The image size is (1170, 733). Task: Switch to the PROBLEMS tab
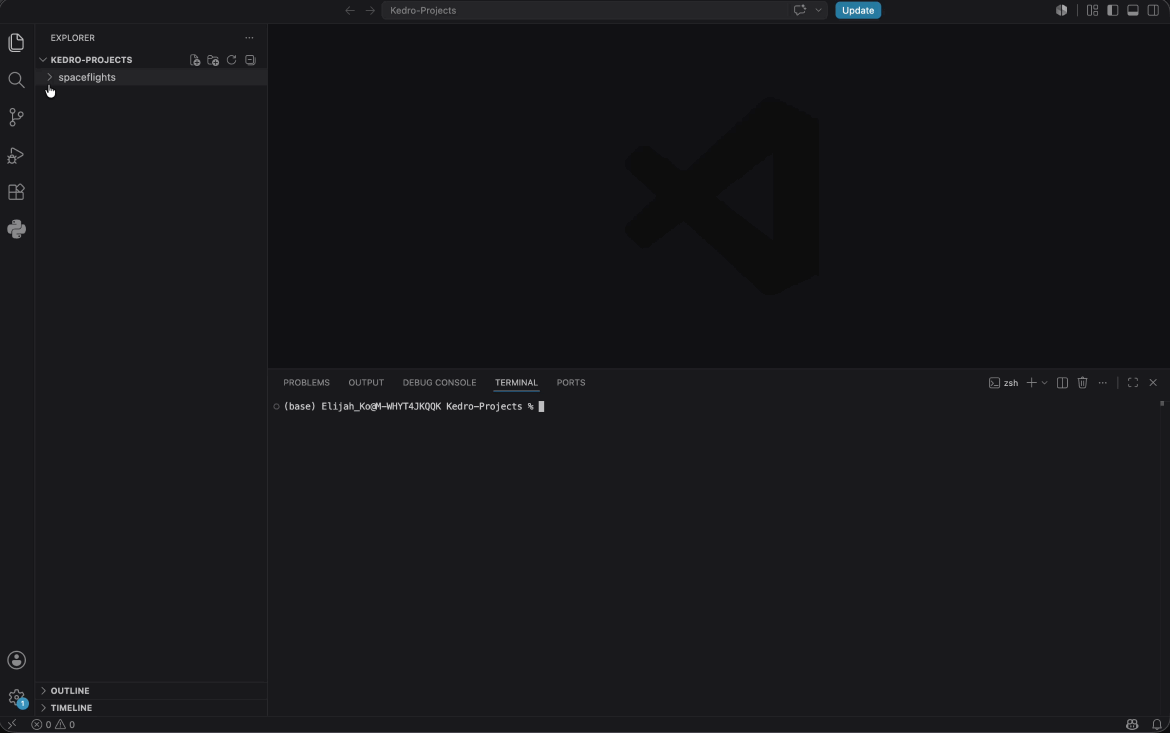point(306,382)
